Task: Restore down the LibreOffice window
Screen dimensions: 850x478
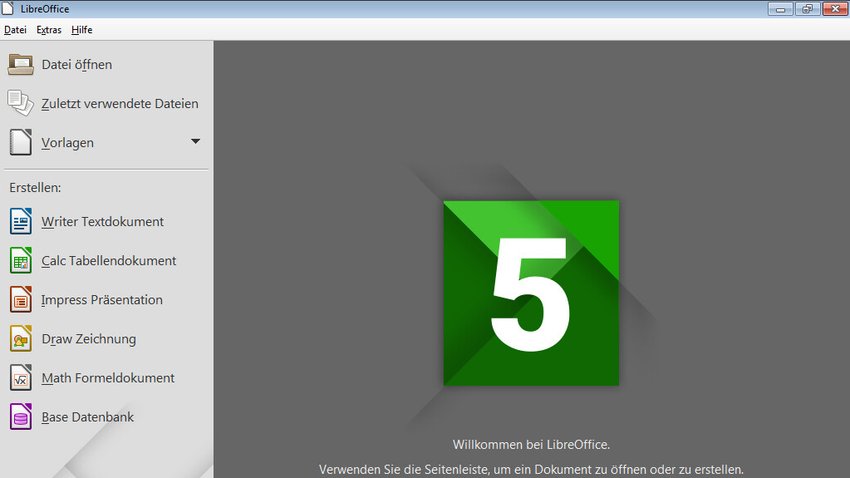Action: coord(808,9)
